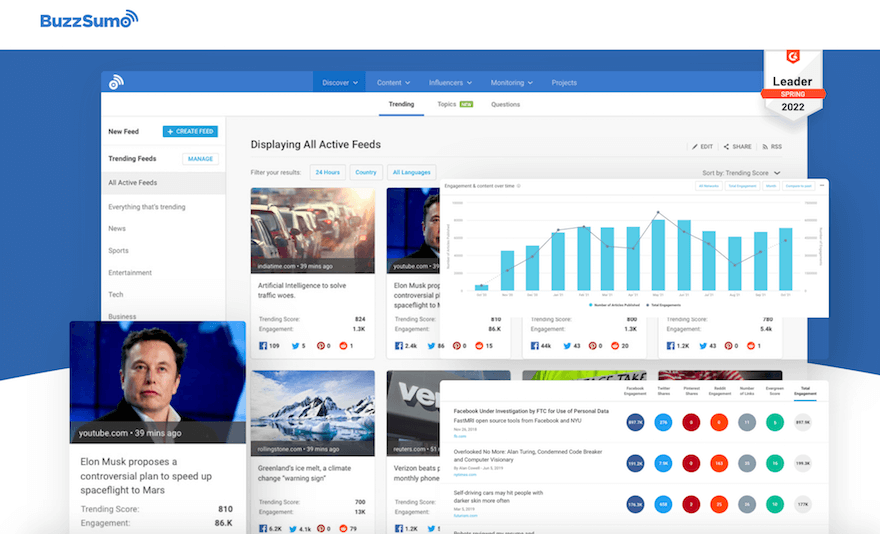The image size is (880, 534).
Task: Click Pinterest shares bubble for FTC investigation article
Action: pyautogui.click(x=691, y=422)
